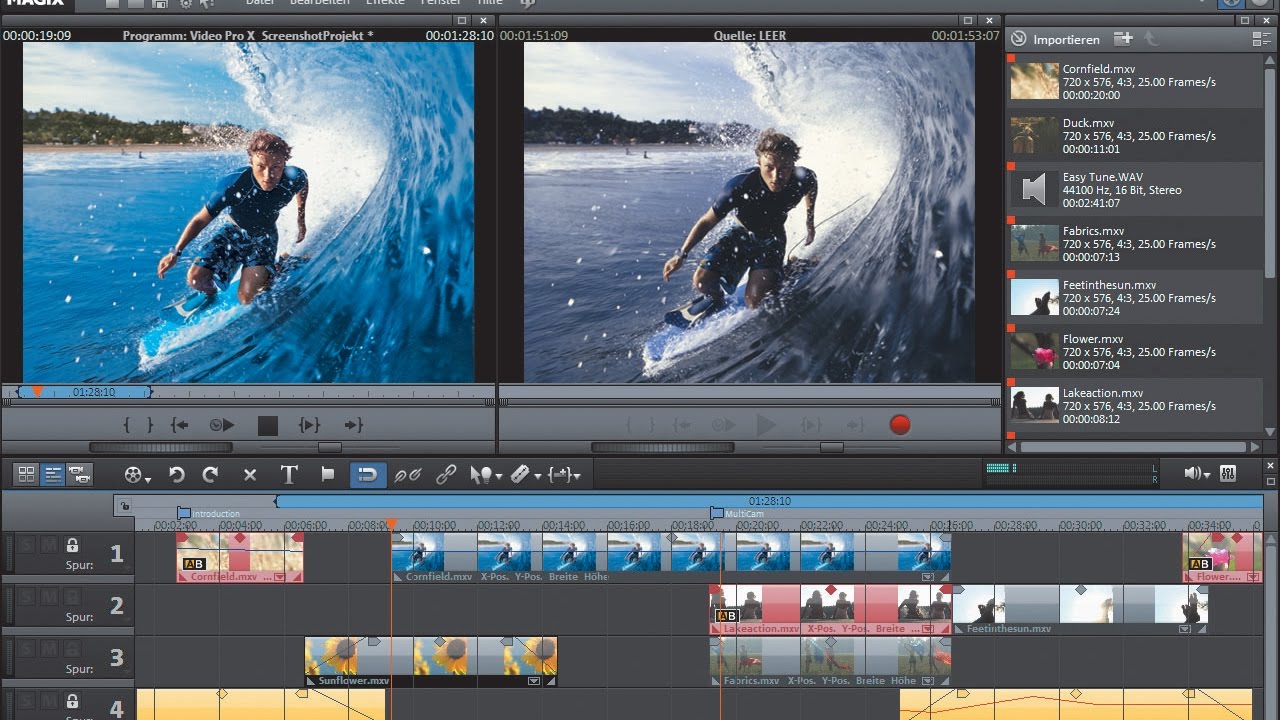Click the delete X icon in the timeline toolbar
This screenshot has height=720, width=1280.
250,475
